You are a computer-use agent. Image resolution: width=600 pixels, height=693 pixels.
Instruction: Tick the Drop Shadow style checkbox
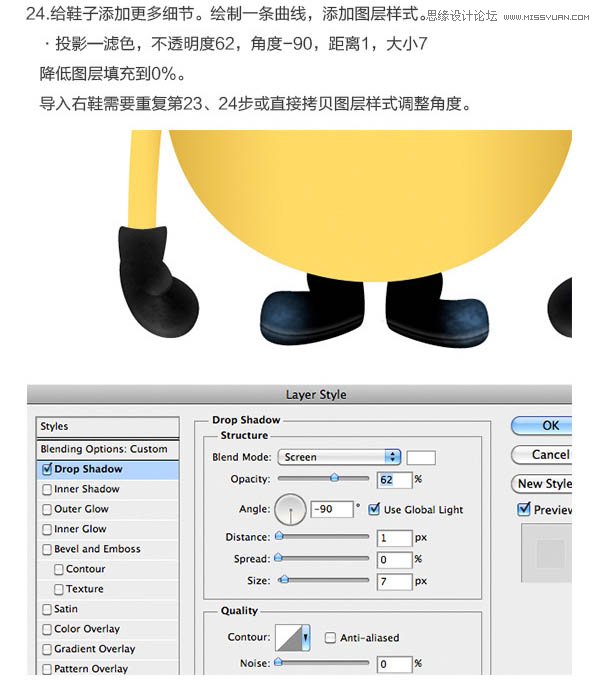pos(47,469)
